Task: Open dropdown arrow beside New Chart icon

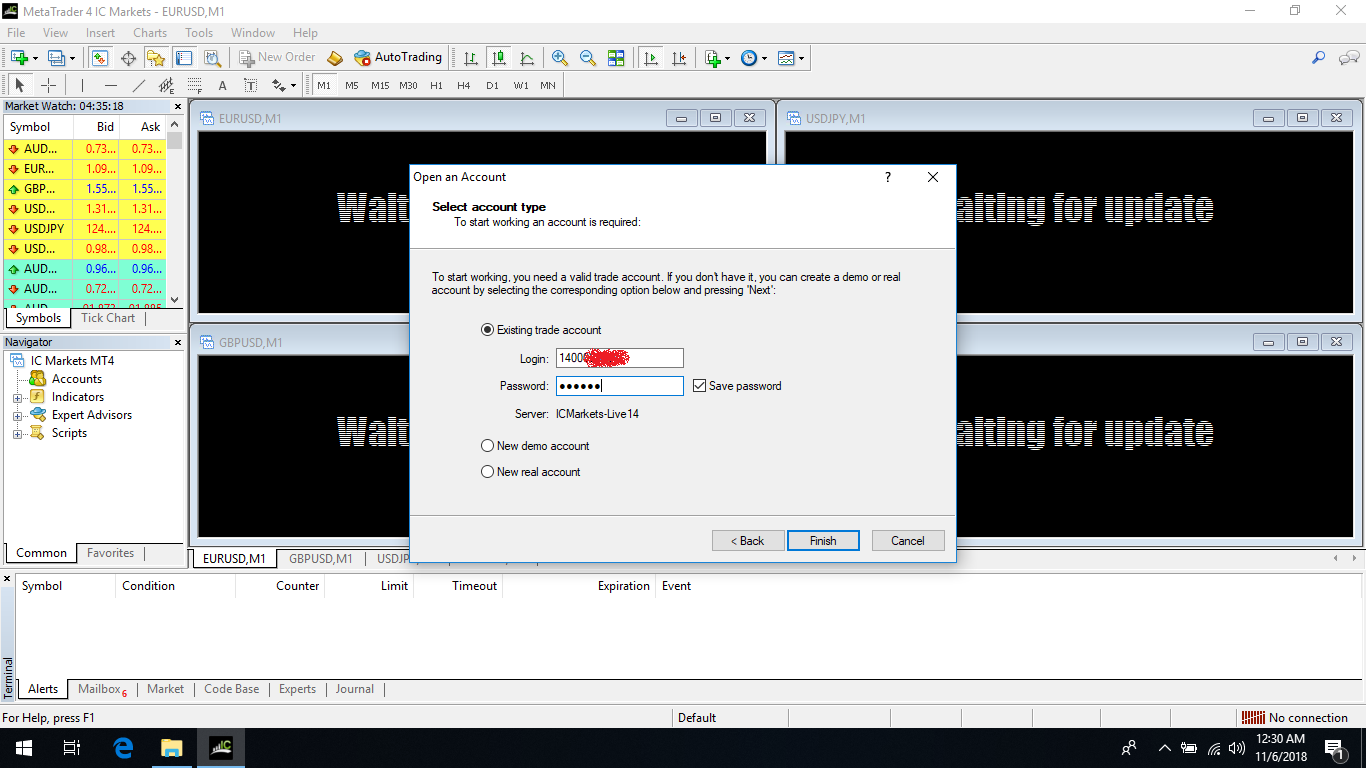Action: click(x=35, y=58)
